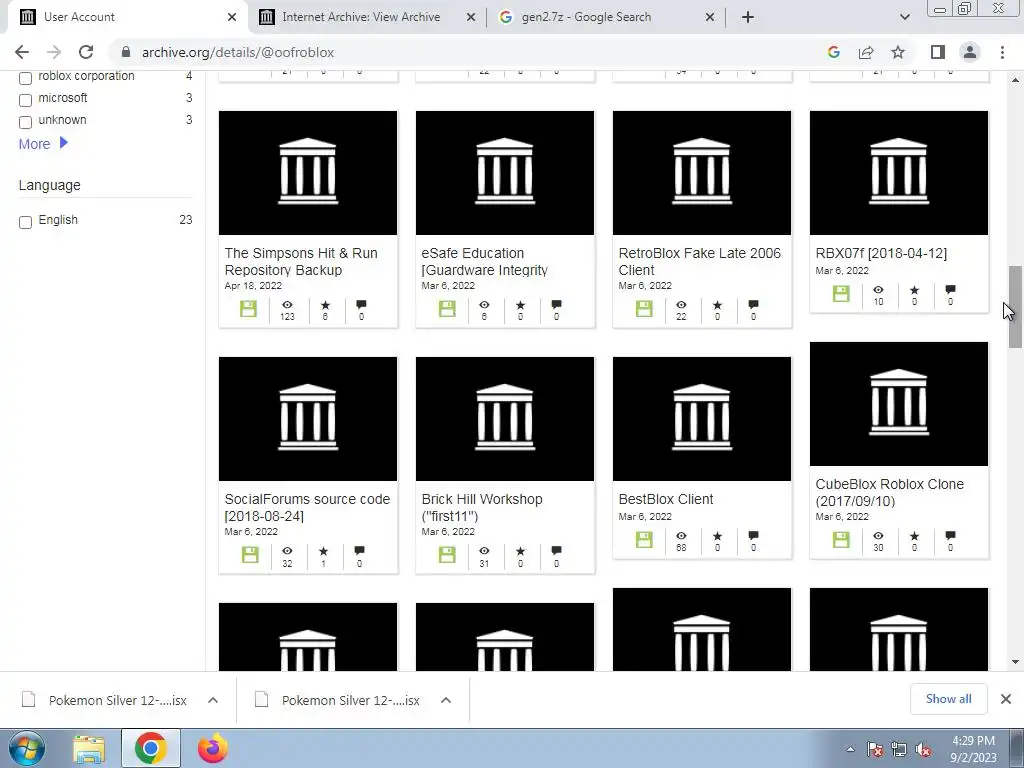Click the favorites star under SocialForums source code
The image size is (1024, 768).
(323, 551)
